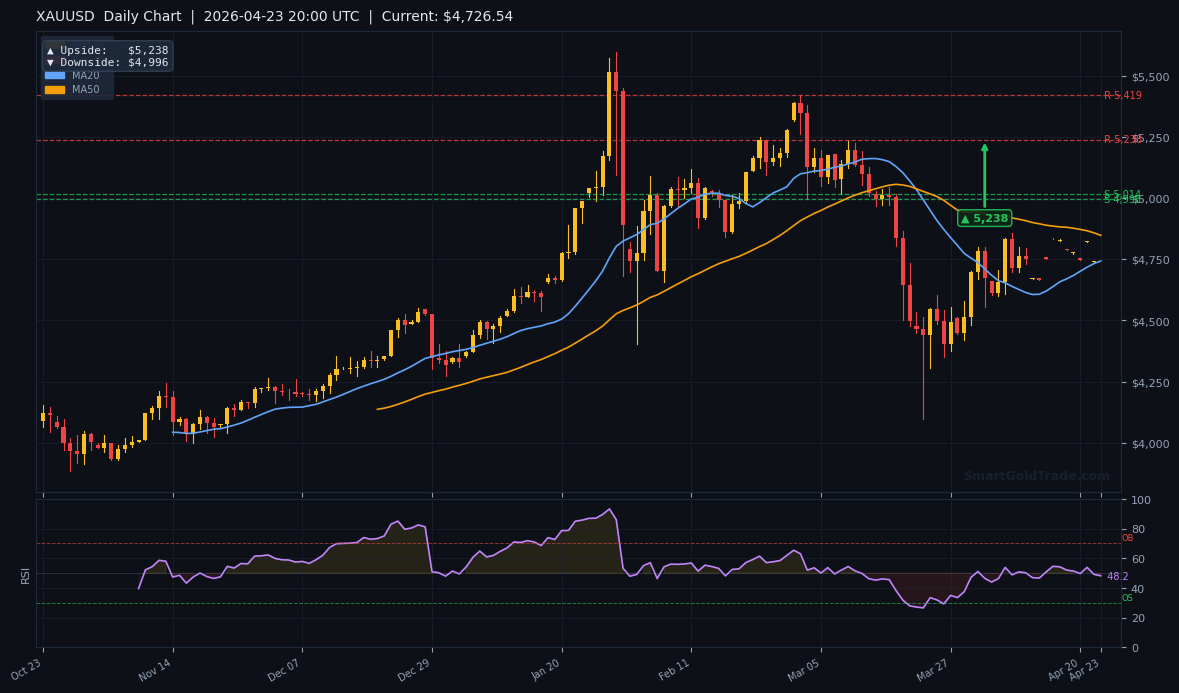The width and height of the screenshot is (1179, 693).
Task: Click the RSI label on the indicator panel
Action: tap(25, 576)
